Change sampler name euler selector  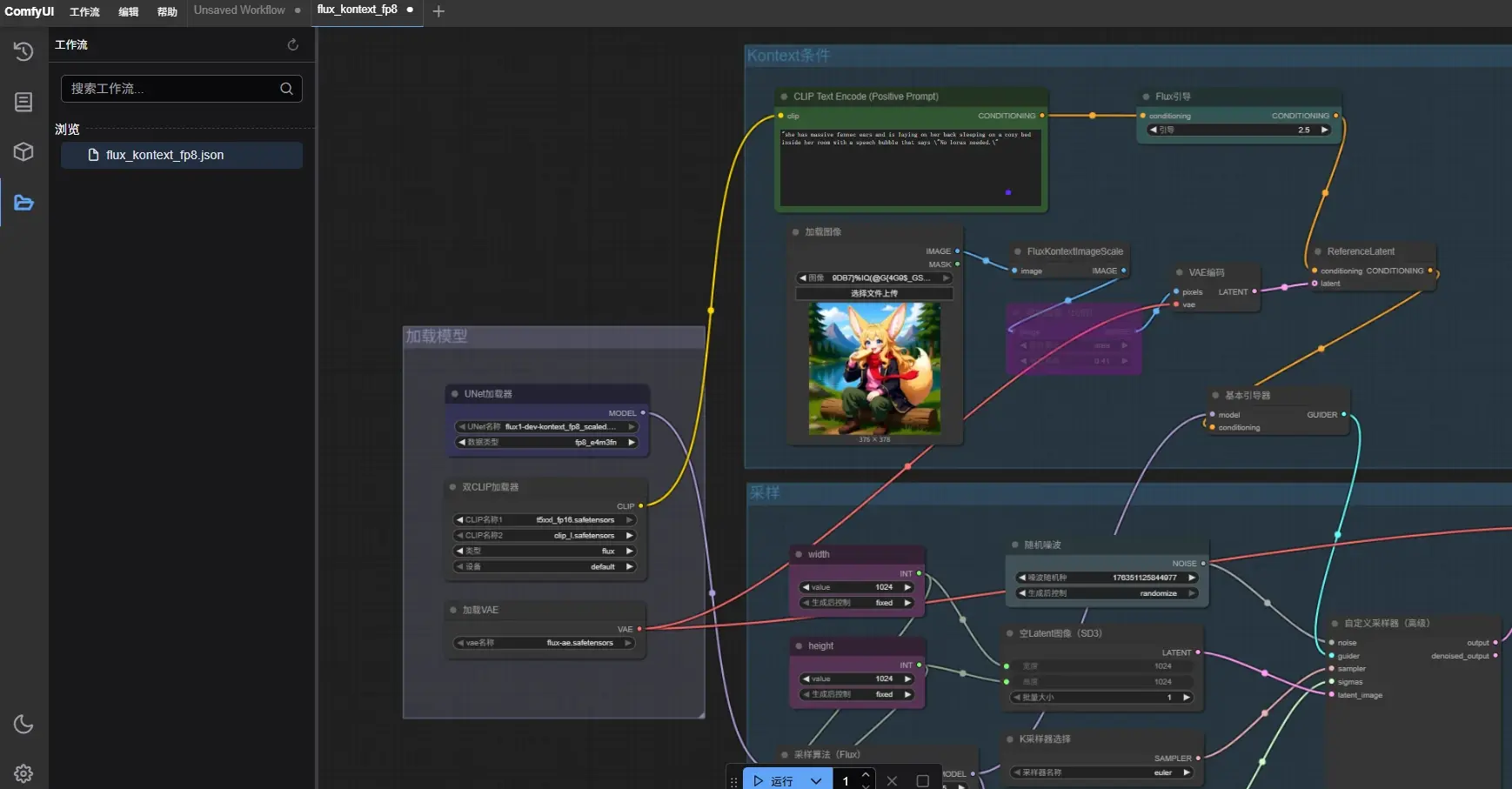point(1101,772)
